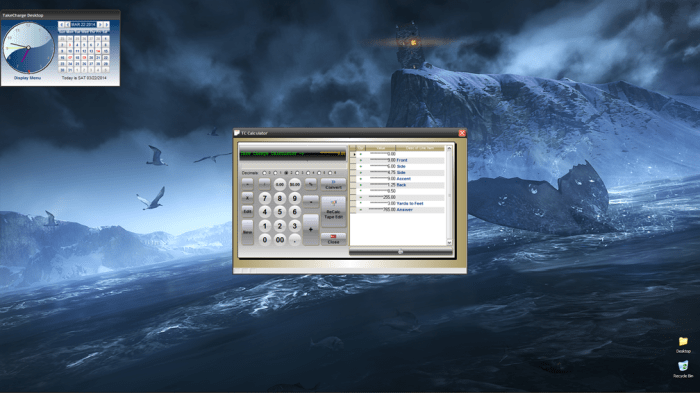
Task: Click digit 1 on the calculator keypad
Action: click(x=265, y=226)
